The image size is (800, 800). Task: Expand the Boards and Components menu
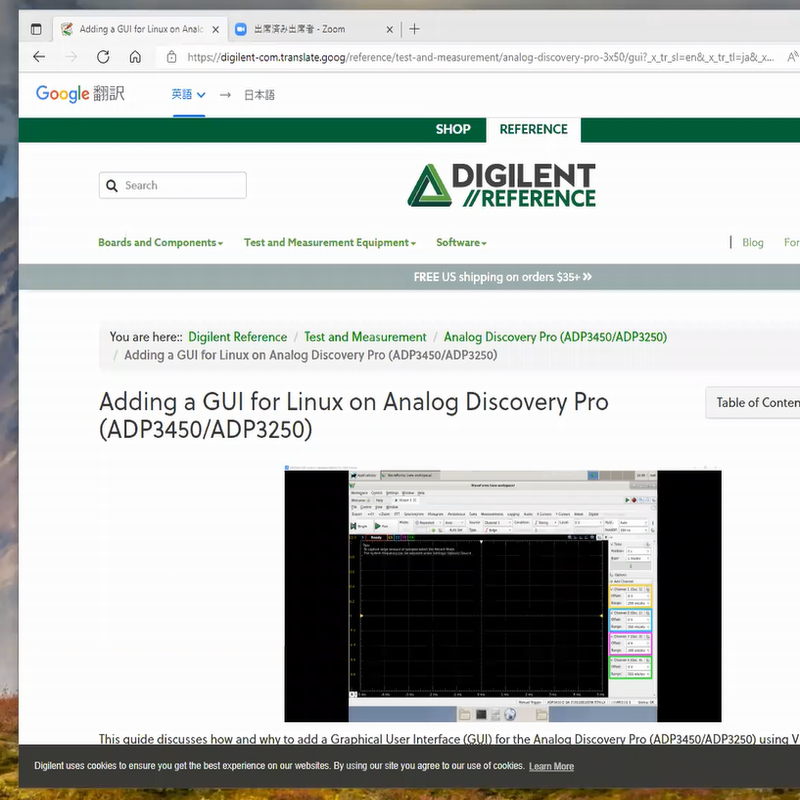(x=160, y=243)
